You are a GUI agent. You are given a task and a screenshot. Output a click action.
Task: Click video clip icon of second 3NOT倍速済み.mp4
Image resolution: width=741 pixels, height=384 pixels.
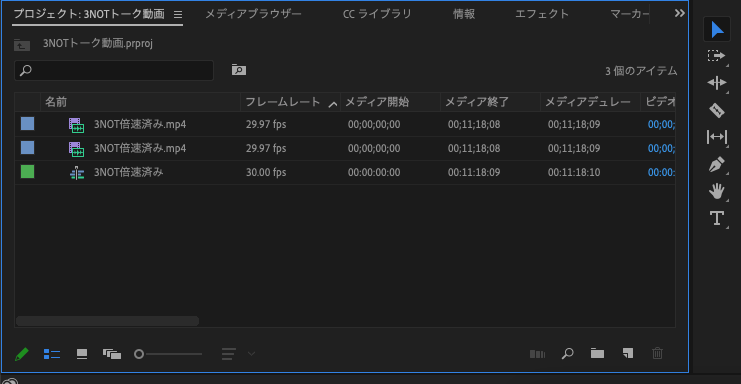coord(77,149)
